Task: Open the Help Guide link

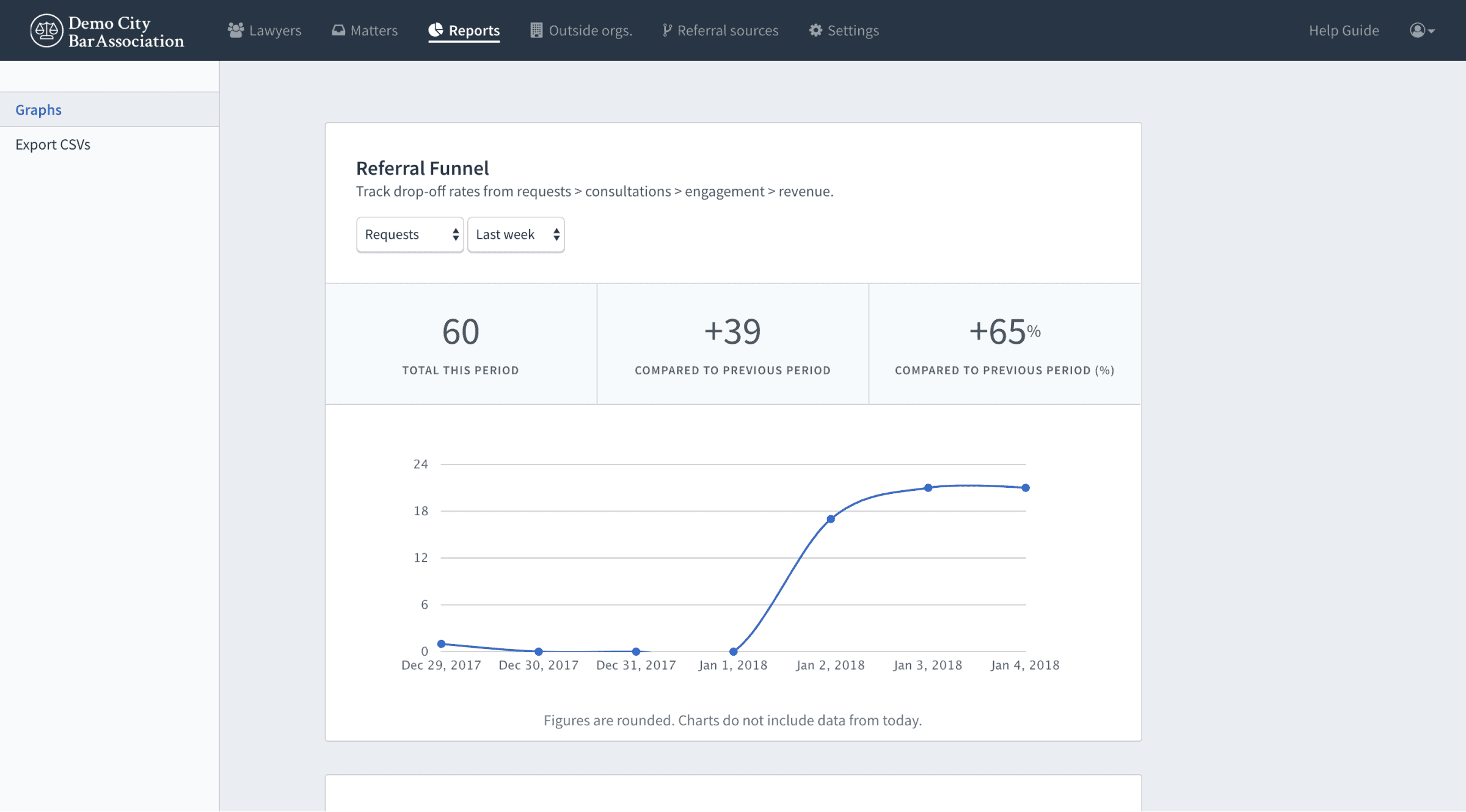Action: point(1344,30)
